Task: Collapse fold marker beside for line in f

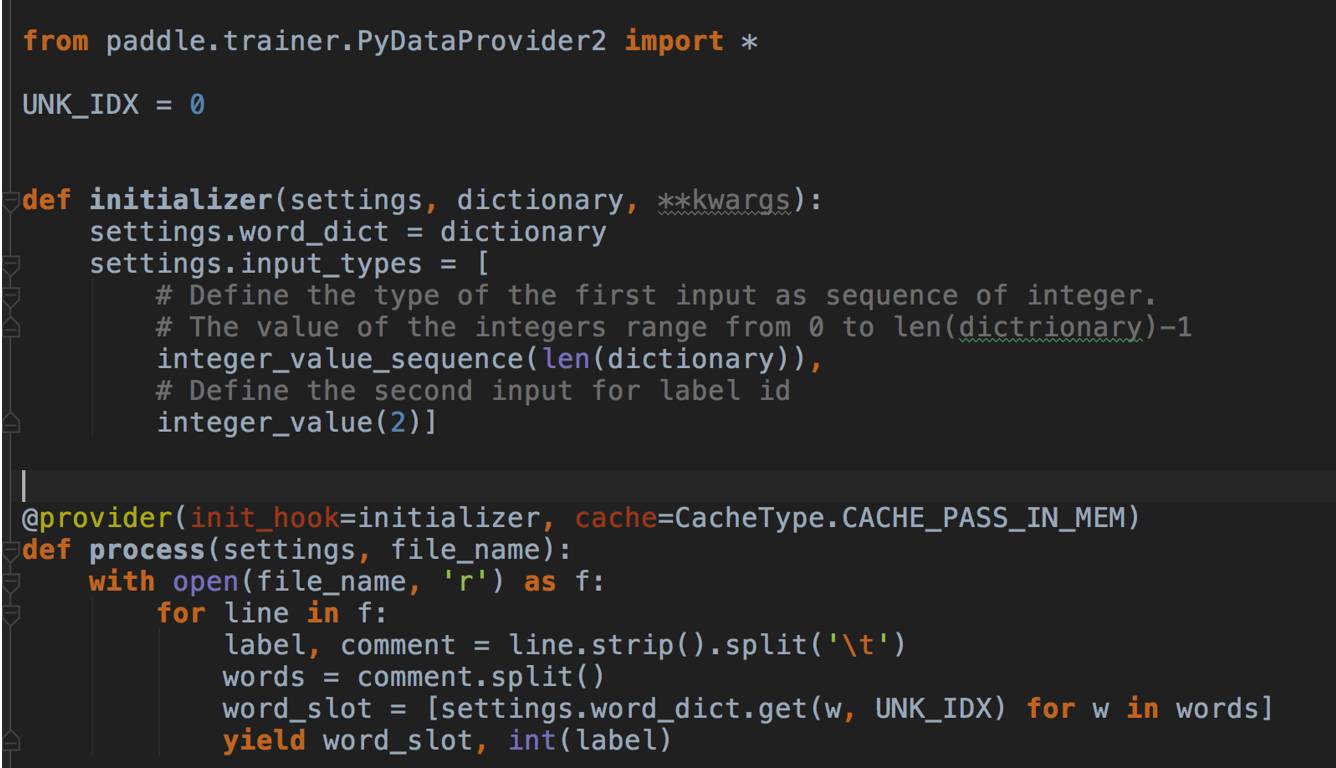Action: [x=9, y=614]
